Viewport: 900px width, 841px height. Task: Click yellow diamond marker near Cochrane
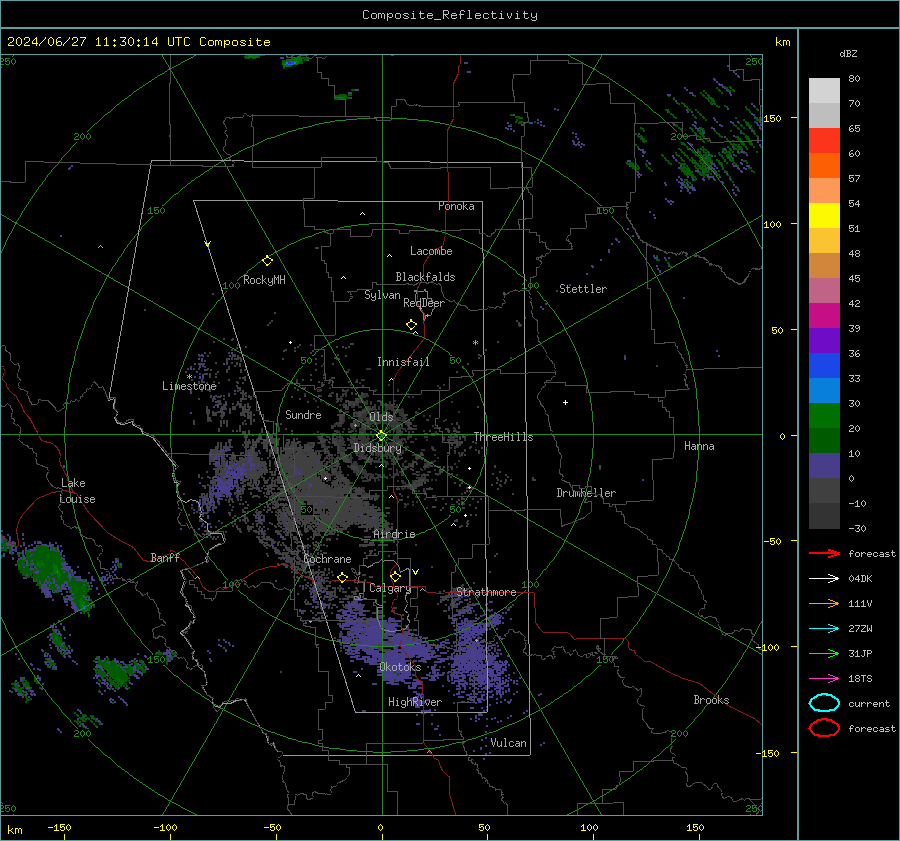tap(342, 577)
